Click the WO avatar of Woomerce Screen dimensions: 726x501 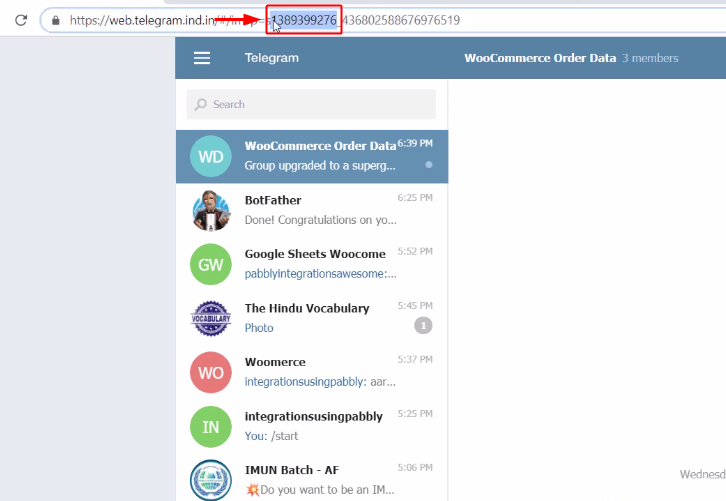(211, 373)
